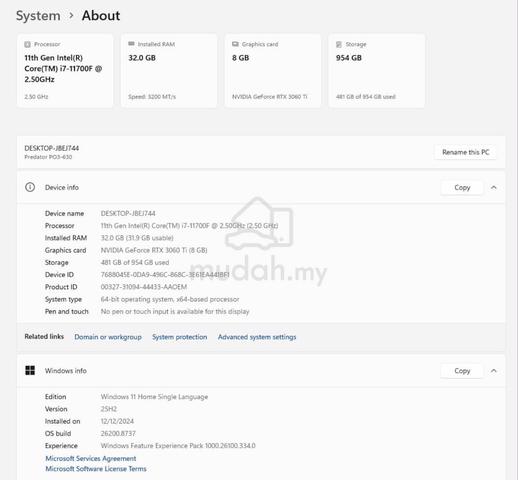
Task: Copy the Device info details
Action: point(462,188)
